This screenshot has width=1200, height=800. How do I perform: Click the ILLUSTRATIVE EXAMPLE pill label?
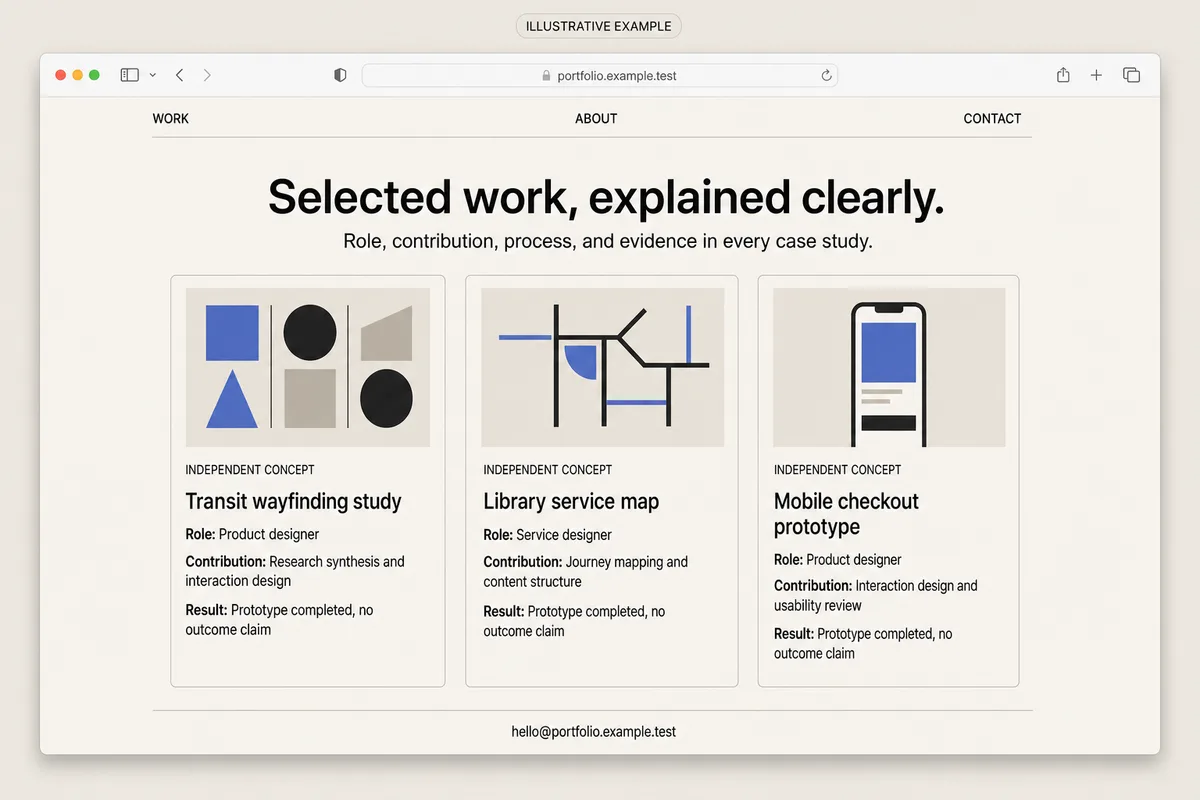click(x=599, y=26)
